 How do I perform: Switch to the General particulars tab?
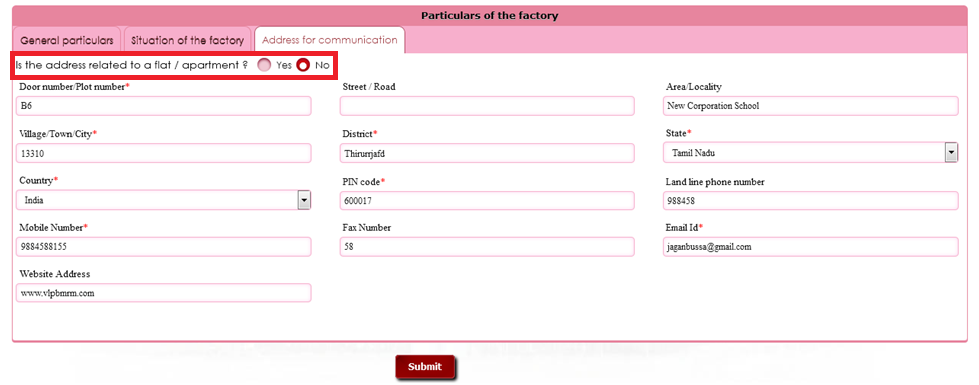click(x=67, y=41)
